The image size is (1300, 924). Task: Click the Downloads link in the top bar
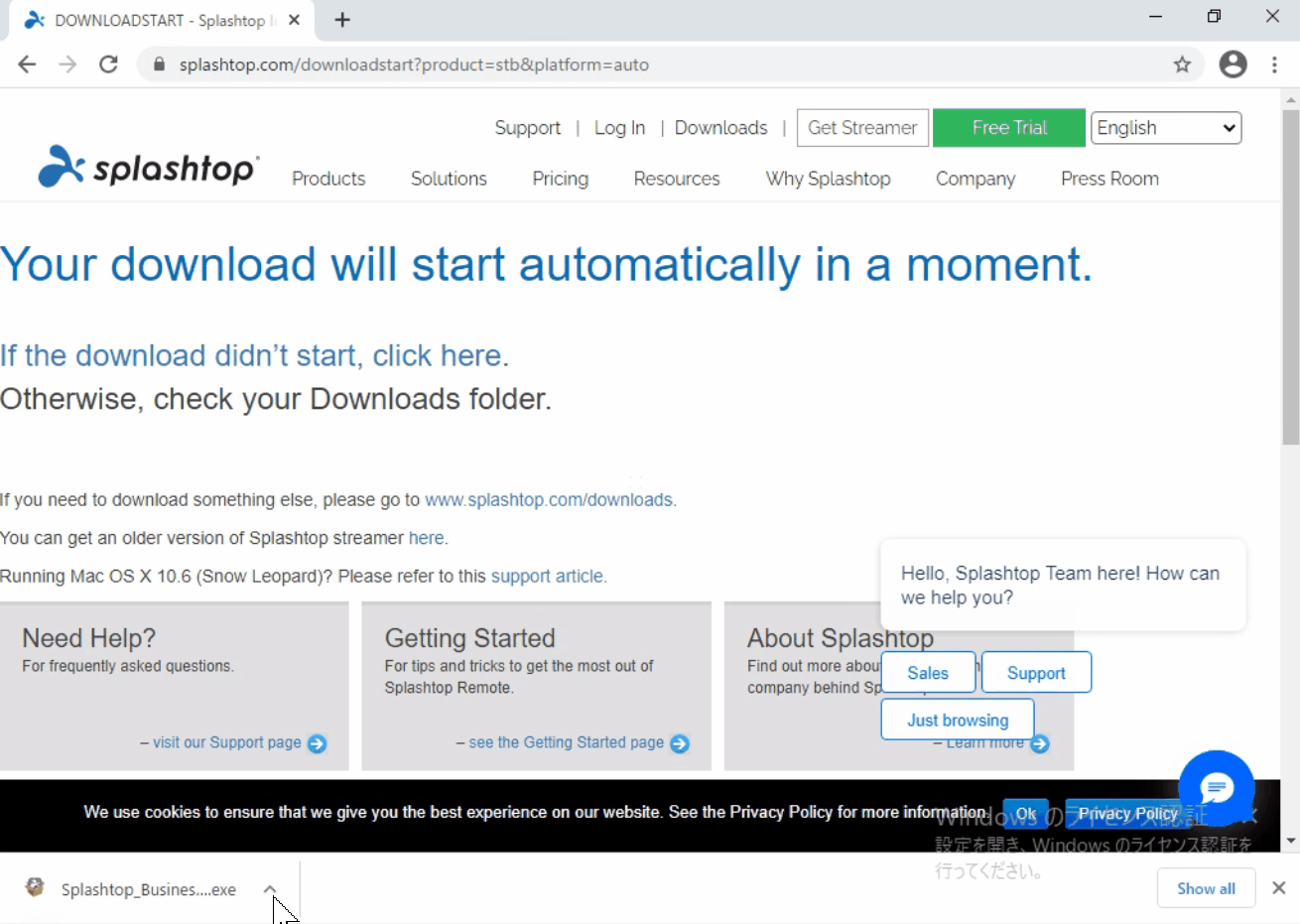[x=720, y=128]
